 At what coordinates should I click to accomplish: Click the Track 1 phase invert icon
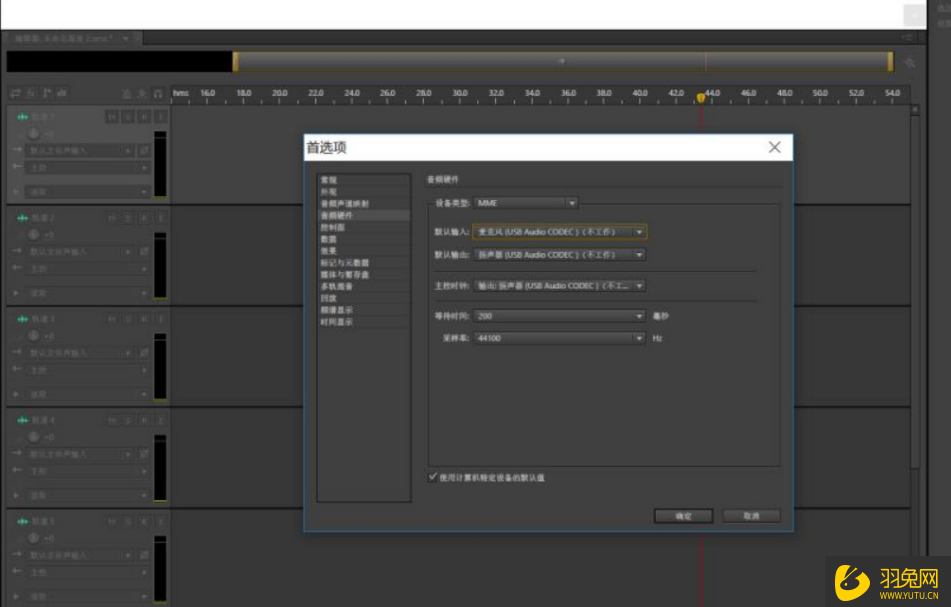pyautogui.click(x=145, y=151)
